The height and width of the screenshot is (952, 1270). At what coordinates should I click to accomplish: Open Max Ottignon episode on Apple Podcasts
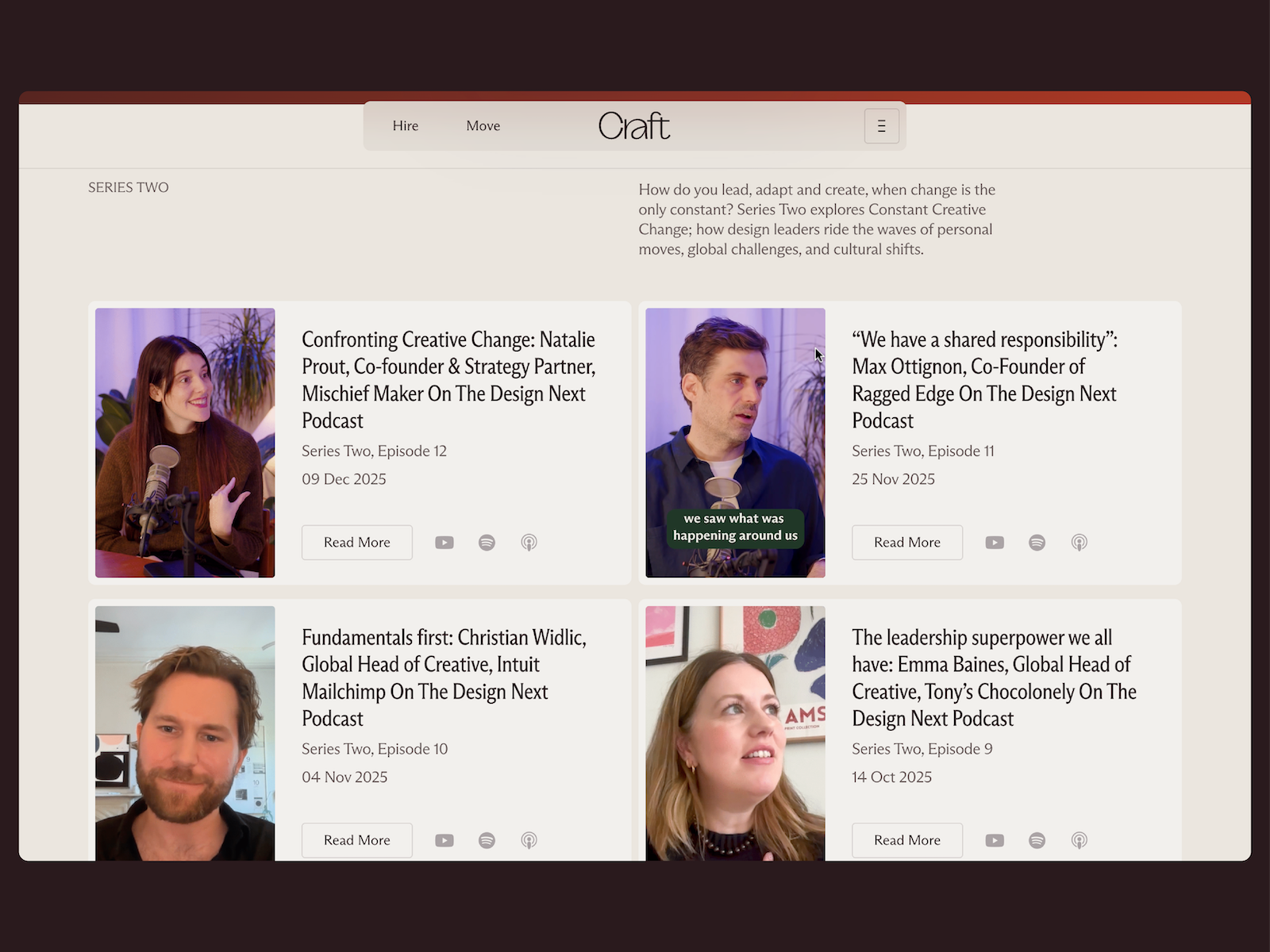pyautogui.click(x=1079, y=542)
